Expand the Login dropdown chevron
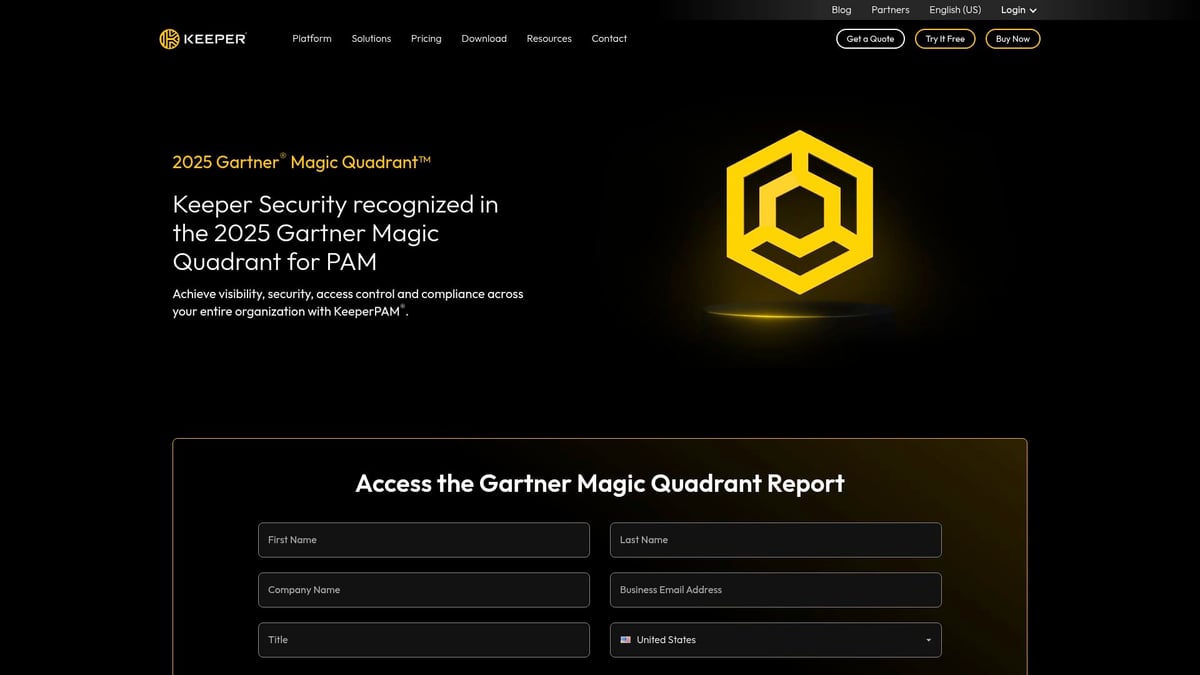The image size is (1200, 675). coord(1033,10)
